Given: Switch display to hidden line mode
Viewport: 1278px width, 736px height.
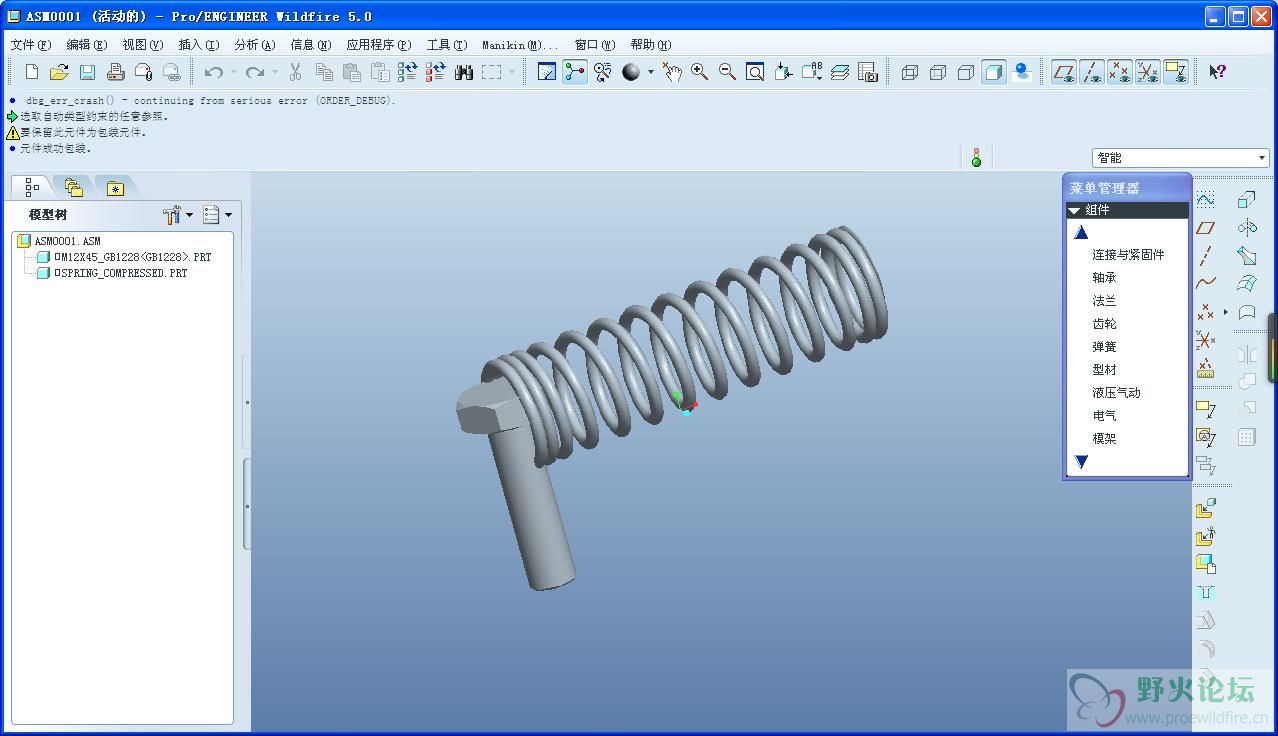Looking at the screenshot, I should pyautogui.click(x=938, y=72).
